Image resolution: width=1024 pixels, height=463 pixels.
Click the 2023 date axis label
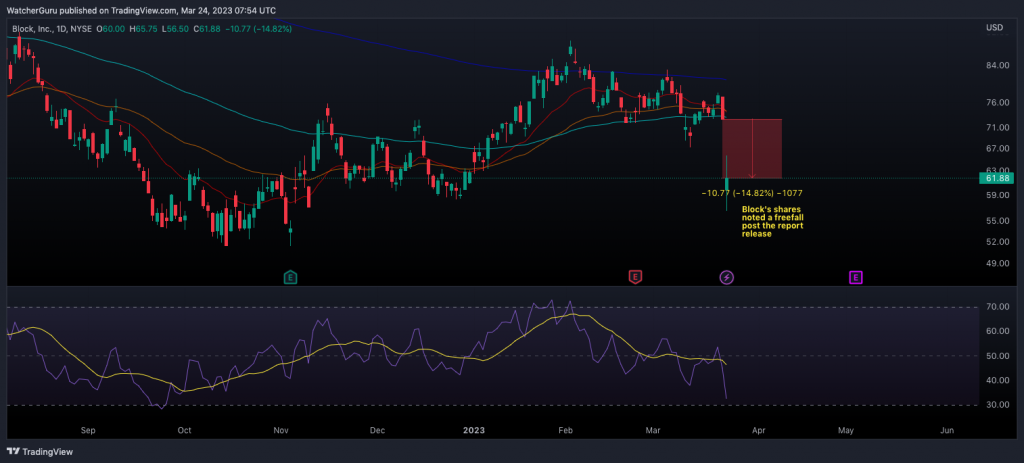coord(472,431)
